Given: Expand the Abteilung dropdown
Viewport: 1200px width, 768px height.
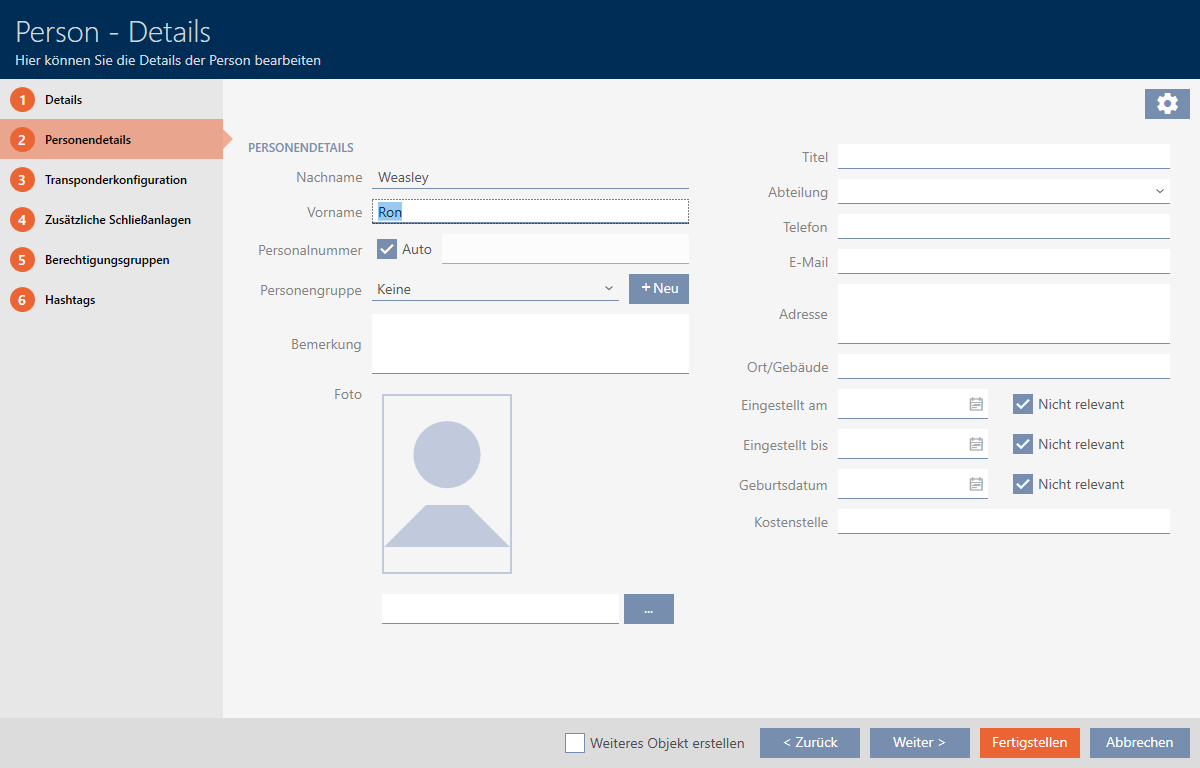Looking at the screenshot, I should (1159, 191).
